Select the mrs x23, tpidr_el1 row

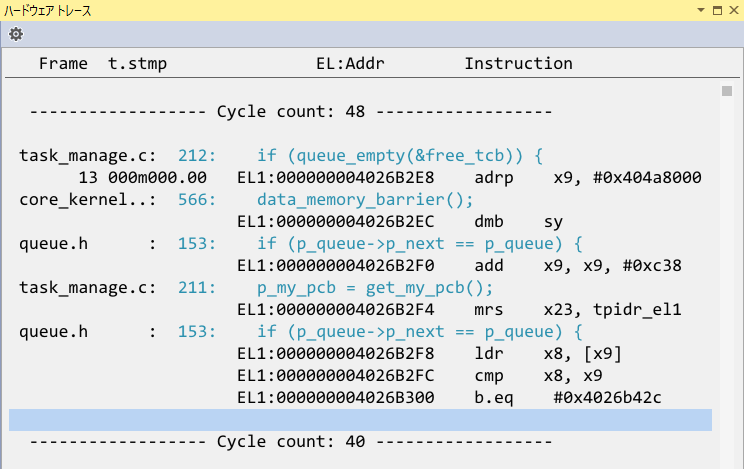point(458,310)
